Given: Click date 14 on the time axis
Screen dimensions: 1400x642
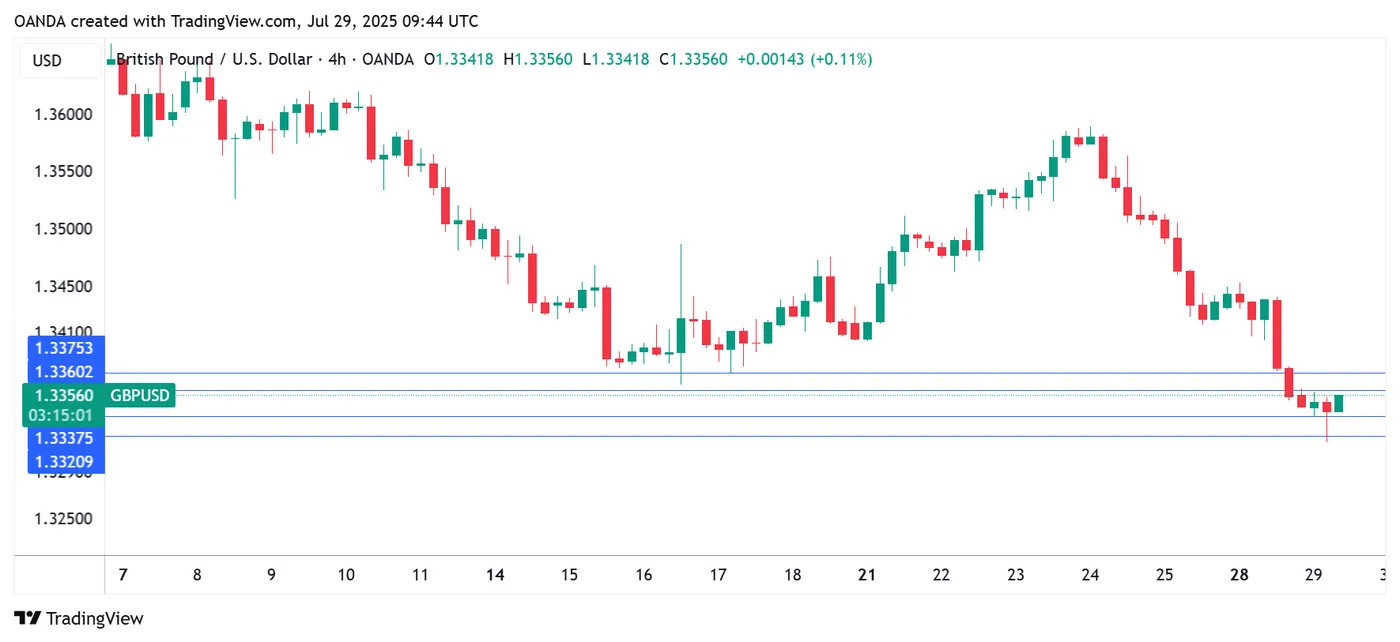Looking at the screenshot, I should tap(495, 575).
